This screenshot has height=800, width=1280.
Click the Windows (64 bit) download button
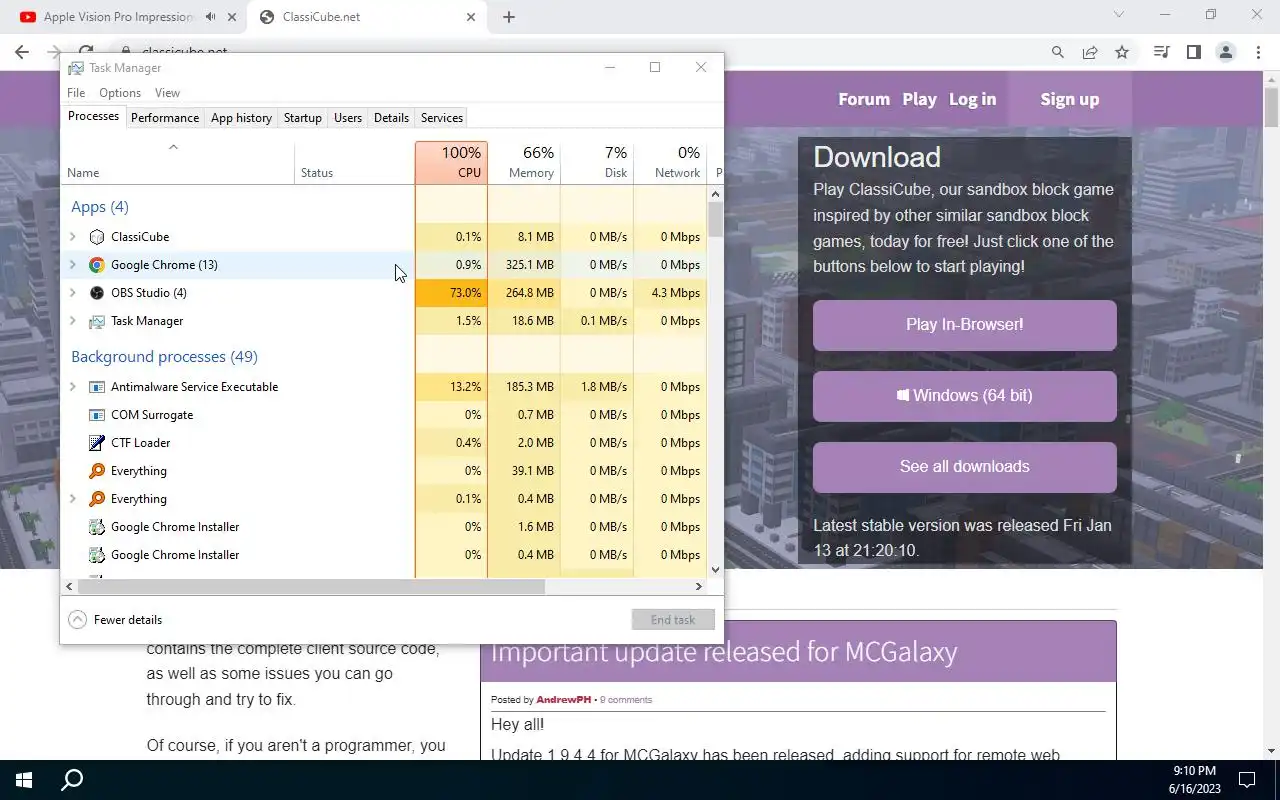[x=964, y=396]
